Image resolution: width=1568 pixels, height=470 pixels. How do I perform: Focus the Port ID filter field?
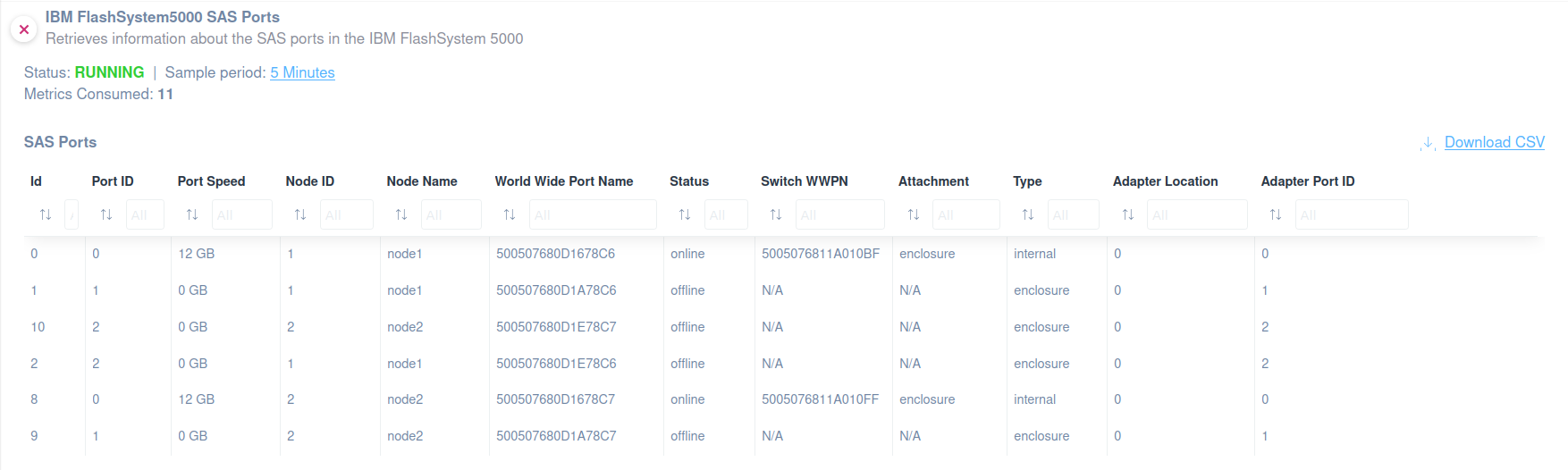(x=145, y=214)
